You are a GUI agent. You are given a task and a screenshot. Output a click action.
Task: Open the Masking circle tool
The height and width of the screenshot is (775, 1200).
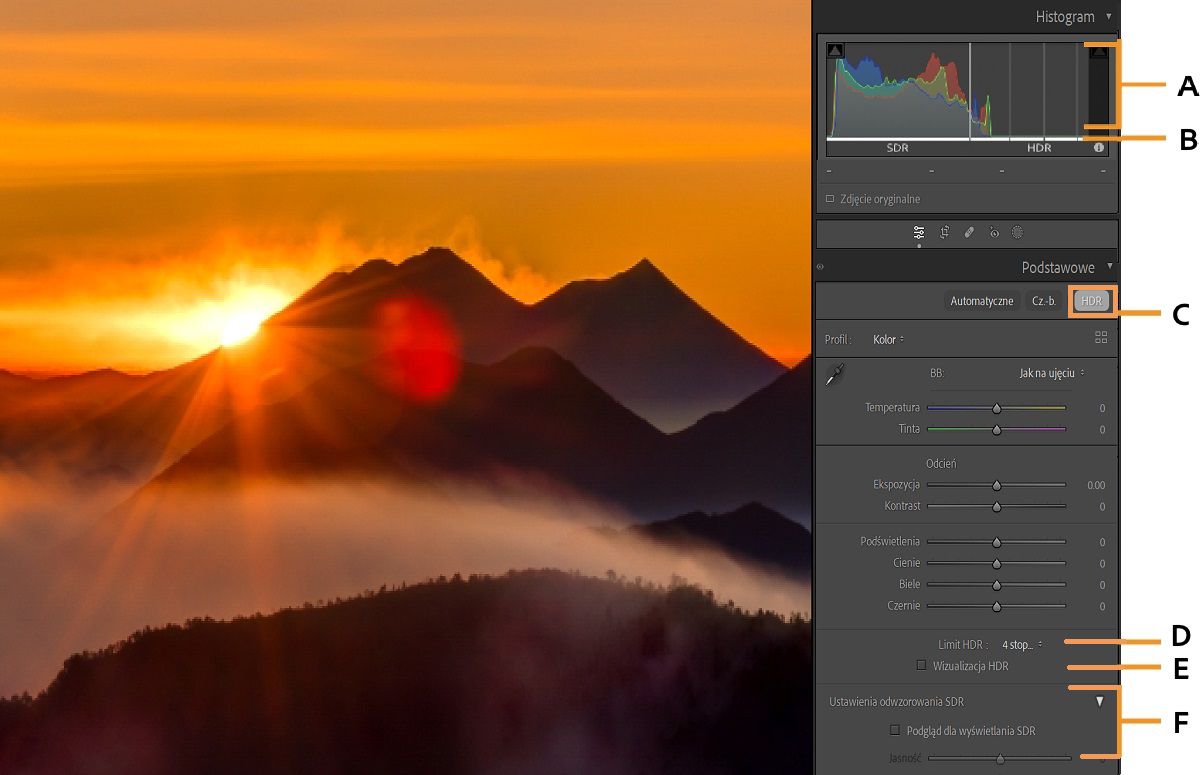(x=1017, y=232)
